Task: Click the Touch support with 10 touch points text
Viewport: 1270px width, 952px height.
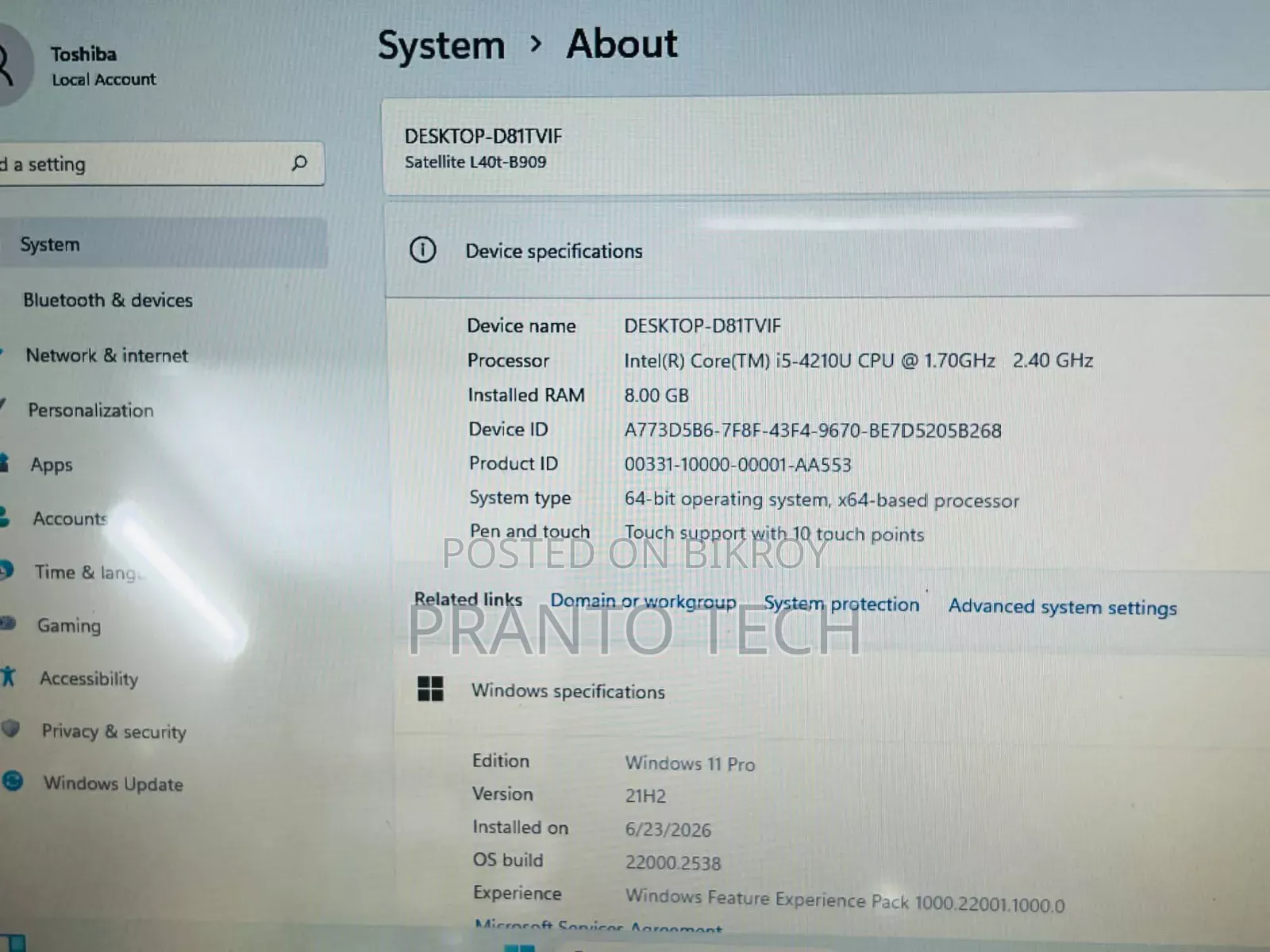Action: pyautogui.click(x=774, y=533)
